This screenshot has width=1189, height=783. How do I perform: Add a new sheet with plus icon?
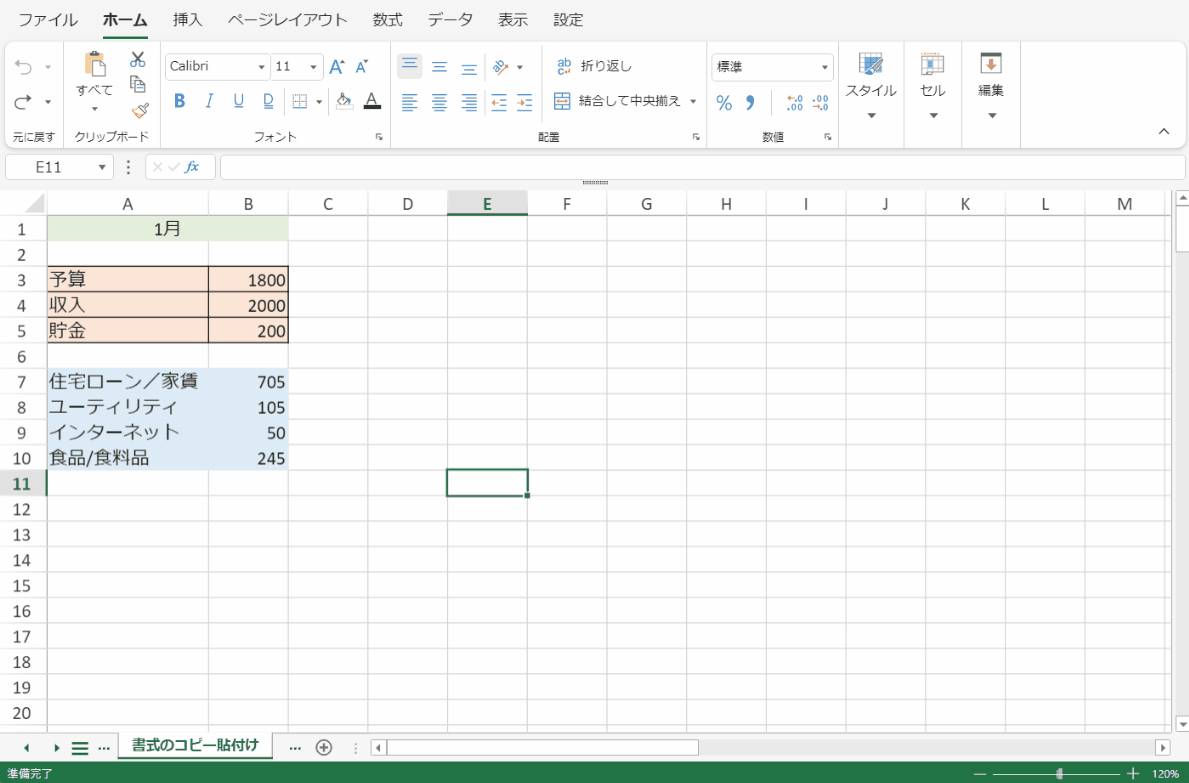pos(323,747)
